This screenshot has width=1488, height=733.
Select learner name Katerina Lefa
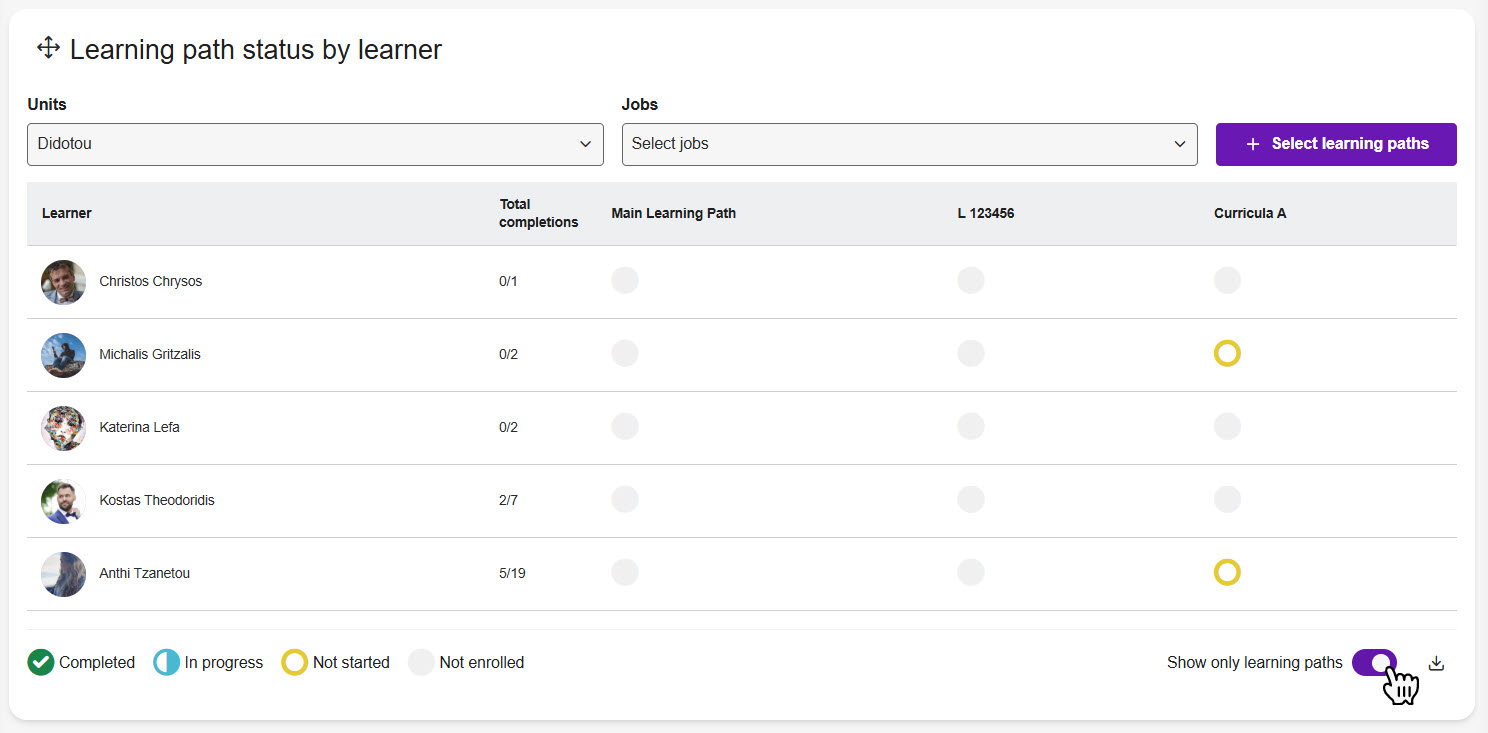(x=140, y=427)
